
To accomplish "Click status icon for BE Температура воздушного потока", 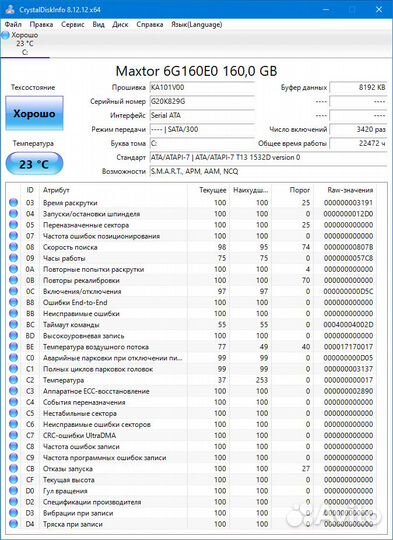I will (13, 346).
